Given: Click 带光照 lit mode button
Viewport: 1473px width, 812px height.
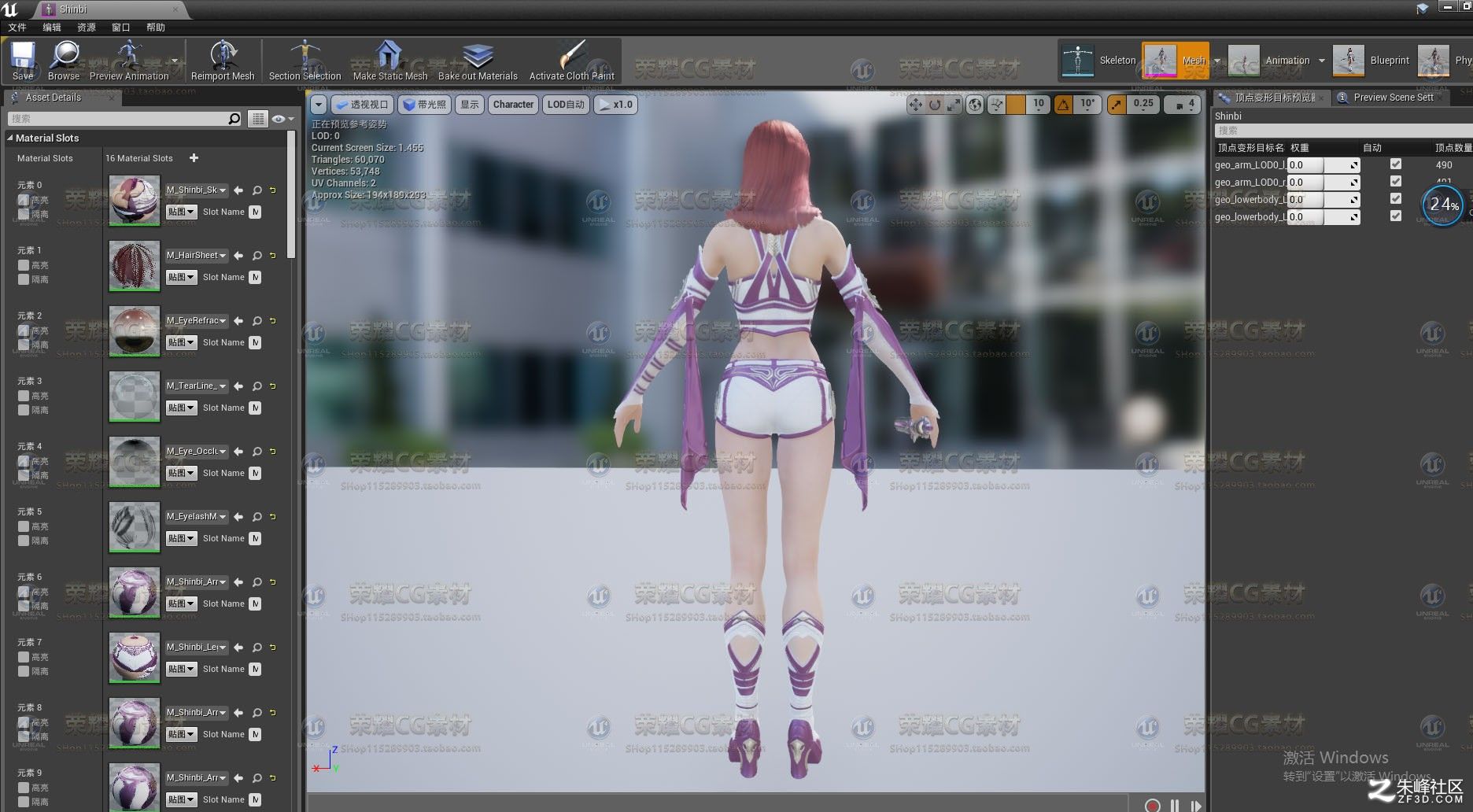Looking at the screenshot, I should [425, 105].
